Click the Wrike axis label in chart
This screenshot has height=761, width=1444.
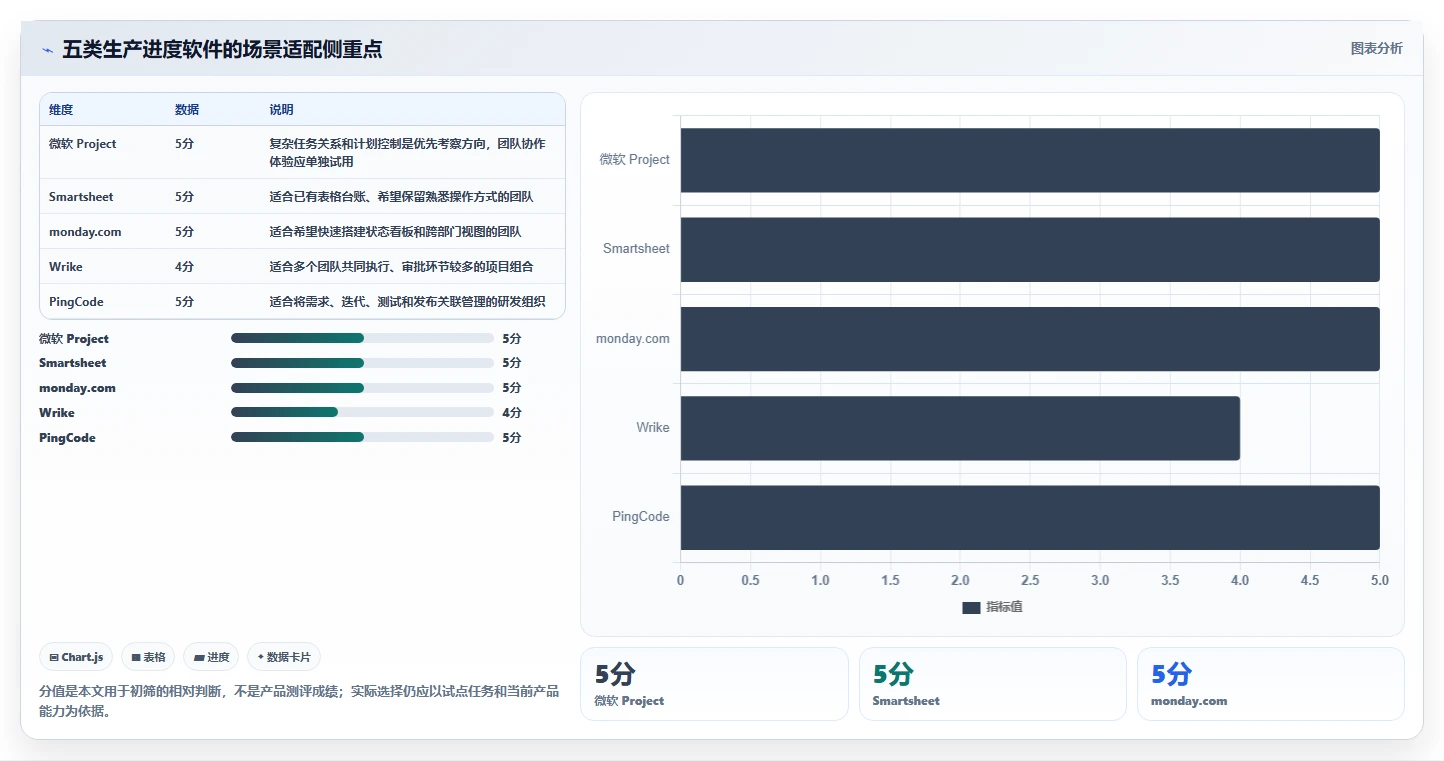pyautogui.click(x=653, y=428)
